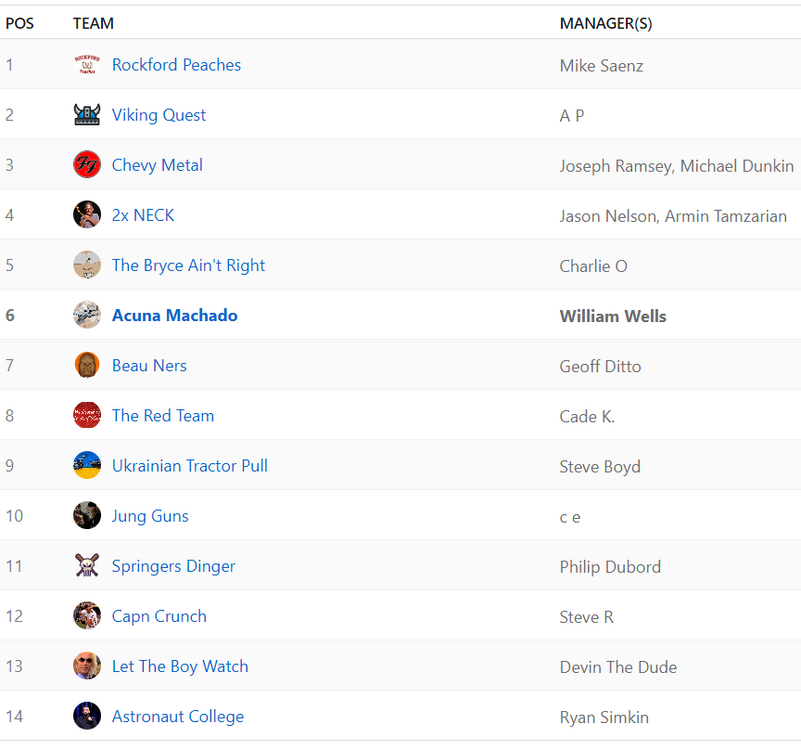The width and height of the screenshot is (801, 750).
Task: Click the Rockford Peaches team logo
Action: [x=87, y=65]
